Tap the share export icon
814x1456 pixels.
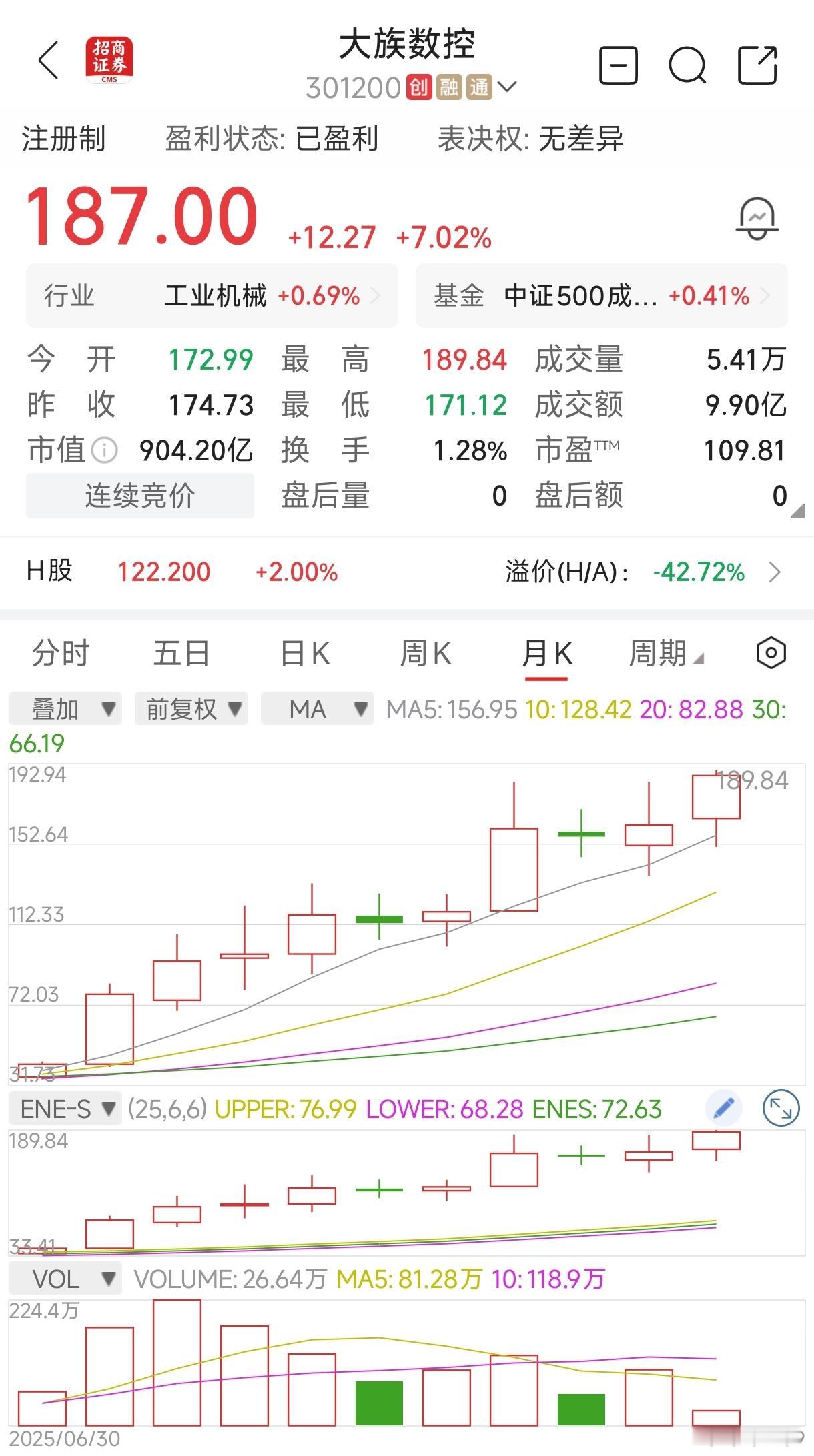point(757,65)
